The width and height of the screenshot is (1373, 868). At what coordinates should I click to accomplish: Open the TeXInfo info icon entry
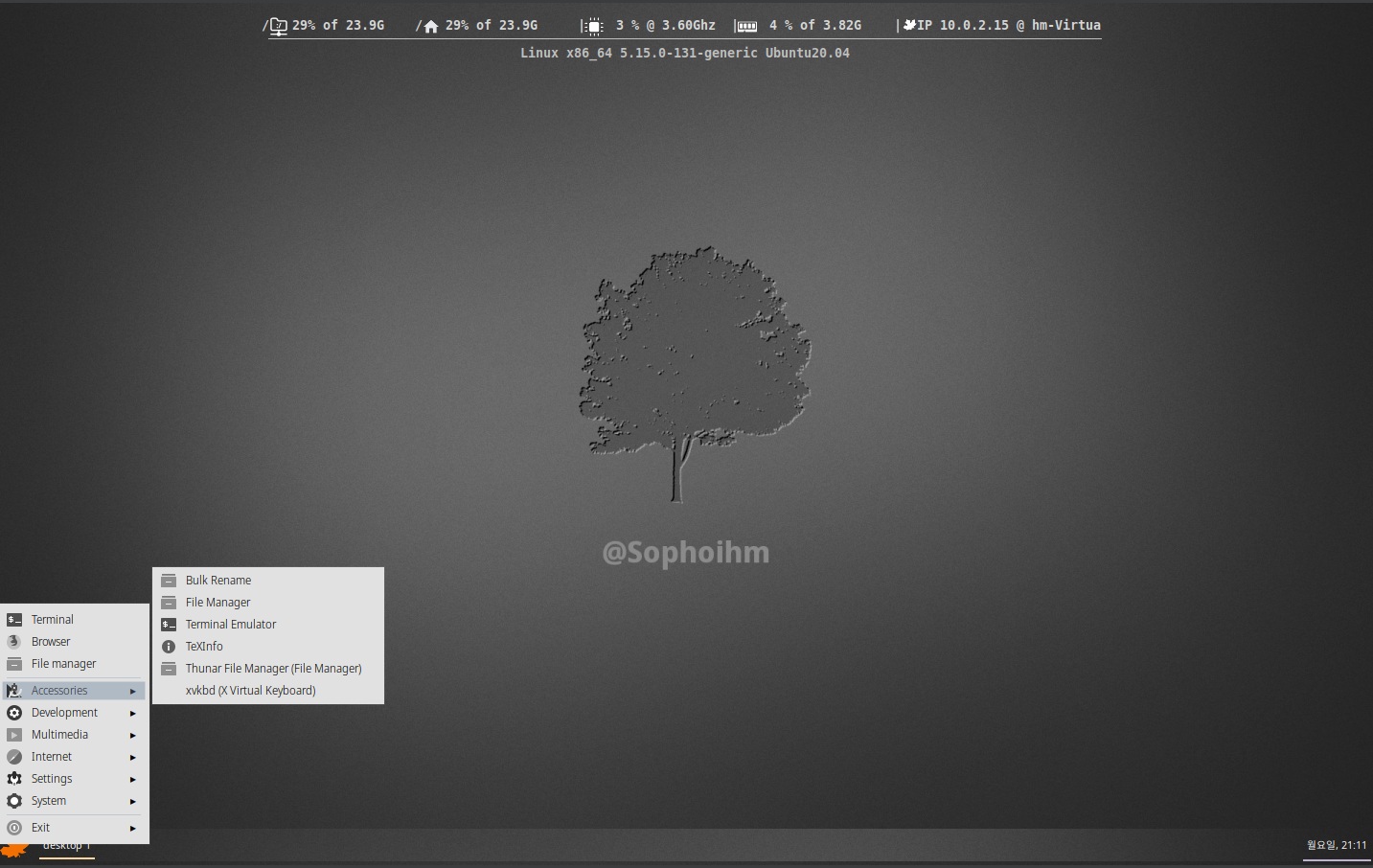pyautogui.click(x=169, y=647)
